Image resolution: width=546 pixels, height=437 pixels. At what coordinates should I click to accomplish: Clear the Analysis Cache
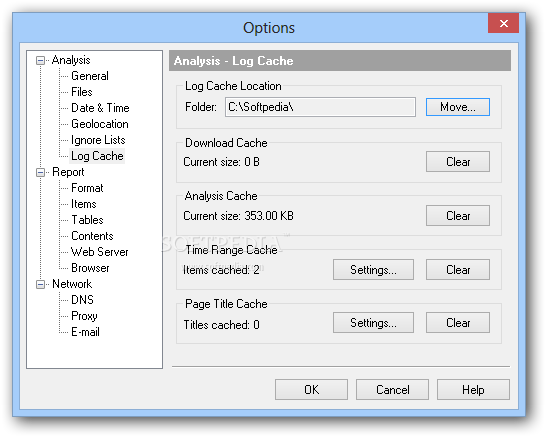point(458,216)
